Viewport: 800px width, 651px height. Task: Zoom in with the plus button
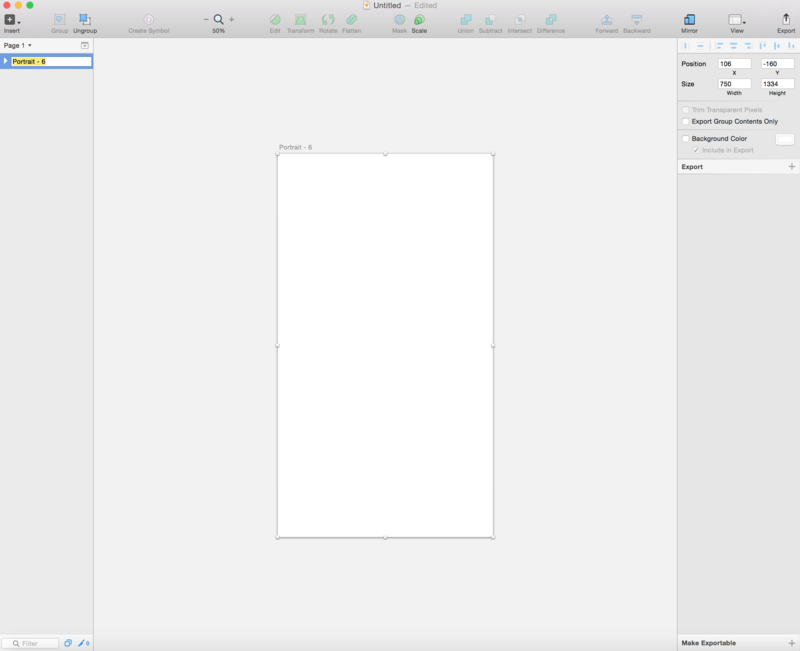pyautogui.click(x=232, y=19)
